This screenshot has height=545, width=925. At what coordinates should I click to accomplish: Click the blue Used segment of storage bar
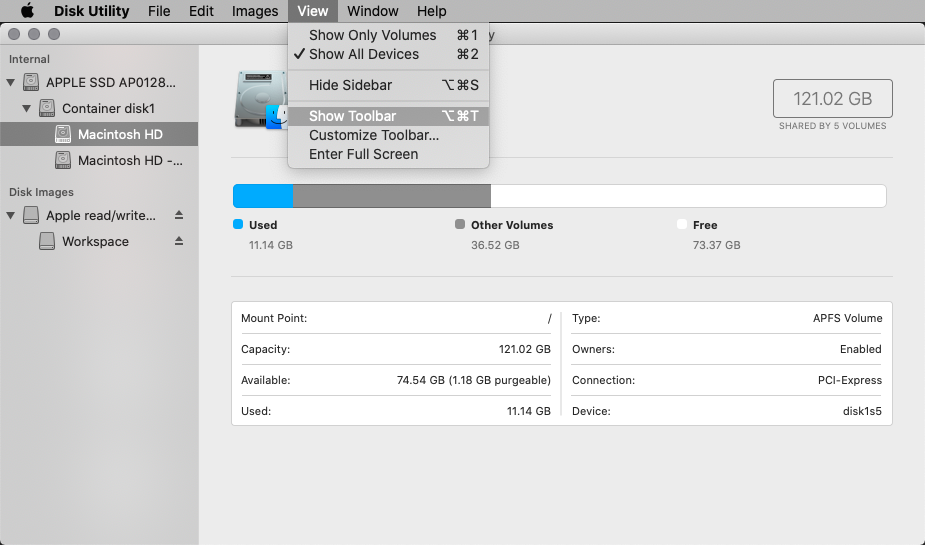pos(263,196)
